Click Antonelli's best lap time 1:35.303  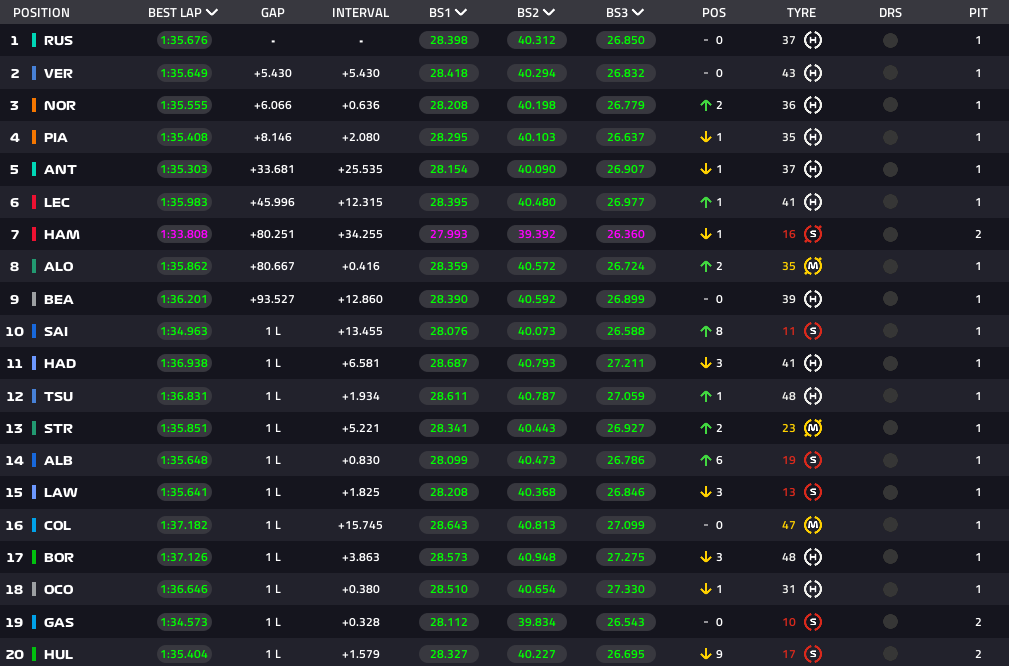184,169
